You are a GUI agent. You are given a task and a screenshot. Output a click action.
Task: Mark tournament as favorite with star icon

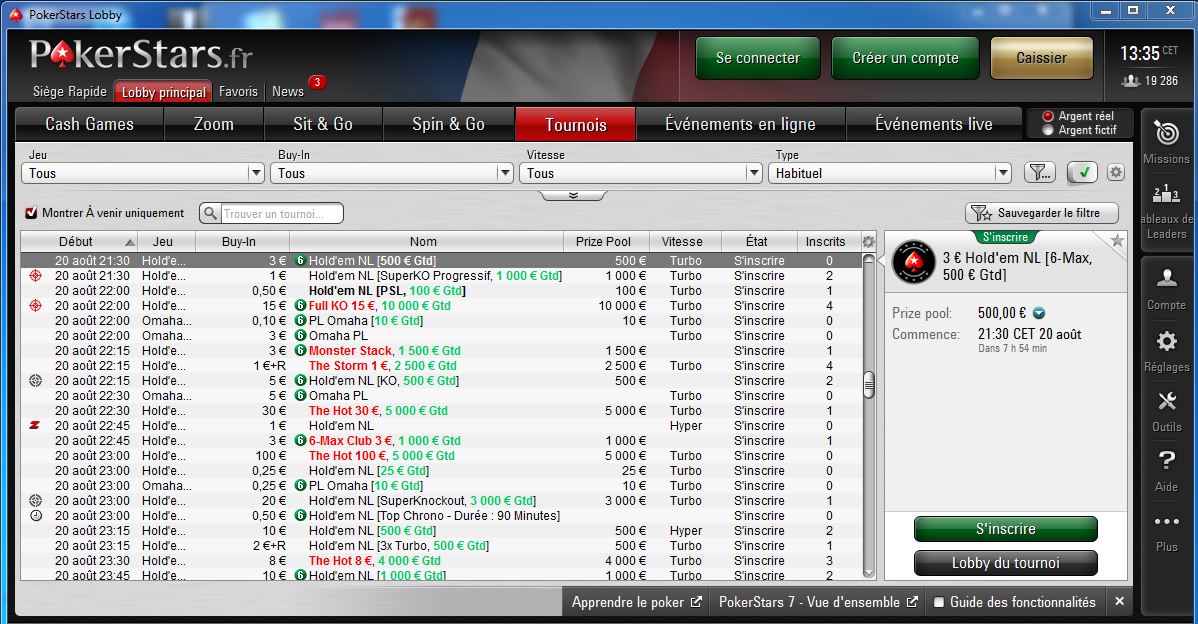tap(1117, 241)
